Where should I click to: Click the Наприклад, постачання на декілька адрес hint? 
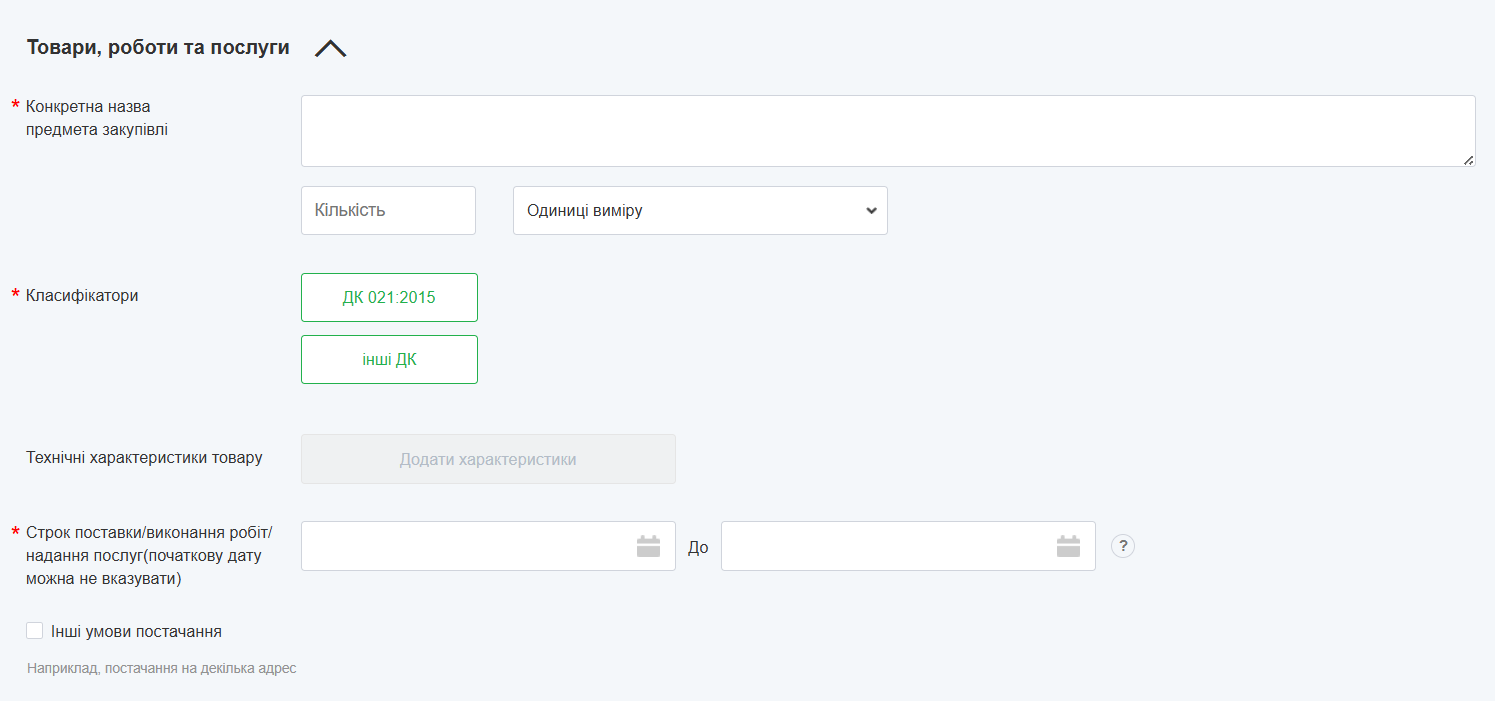(x=162, y=668)
